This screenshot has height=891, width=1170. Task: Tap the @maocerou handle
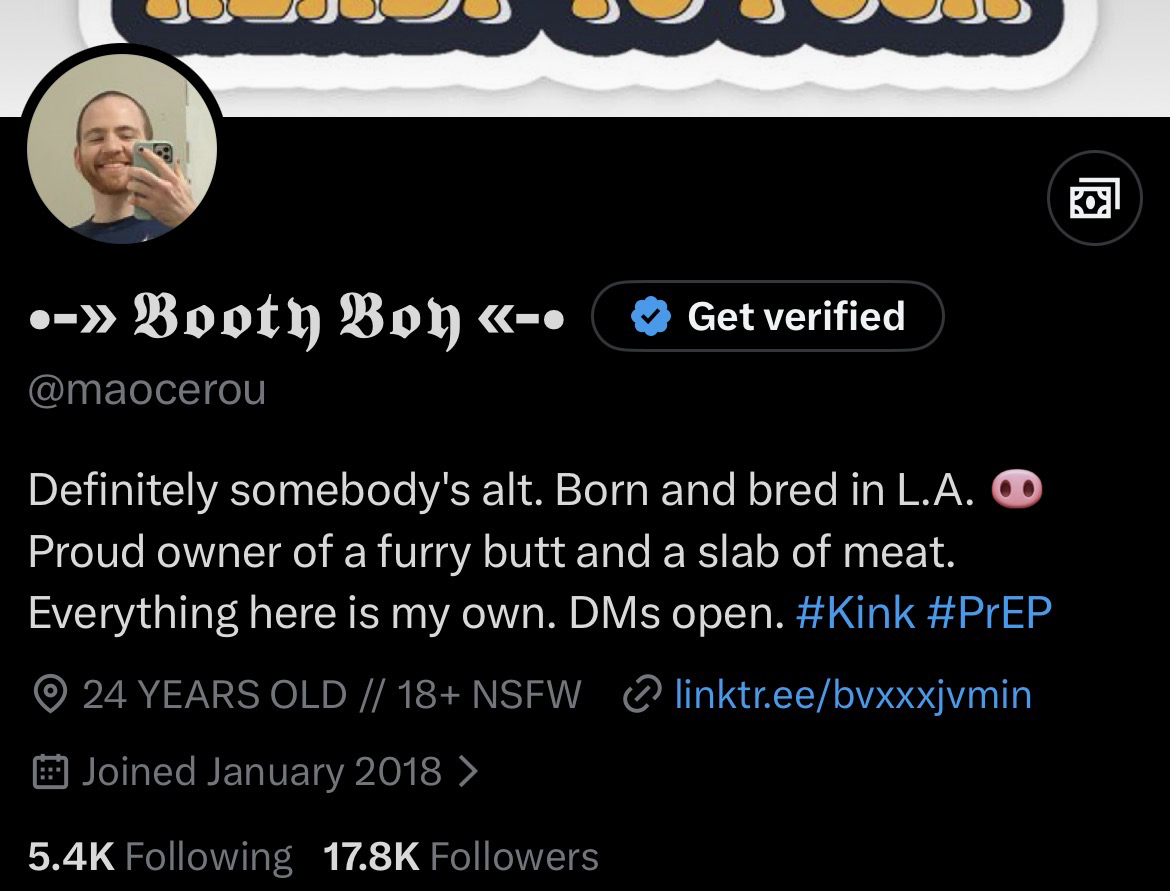[x=147, y=389]
